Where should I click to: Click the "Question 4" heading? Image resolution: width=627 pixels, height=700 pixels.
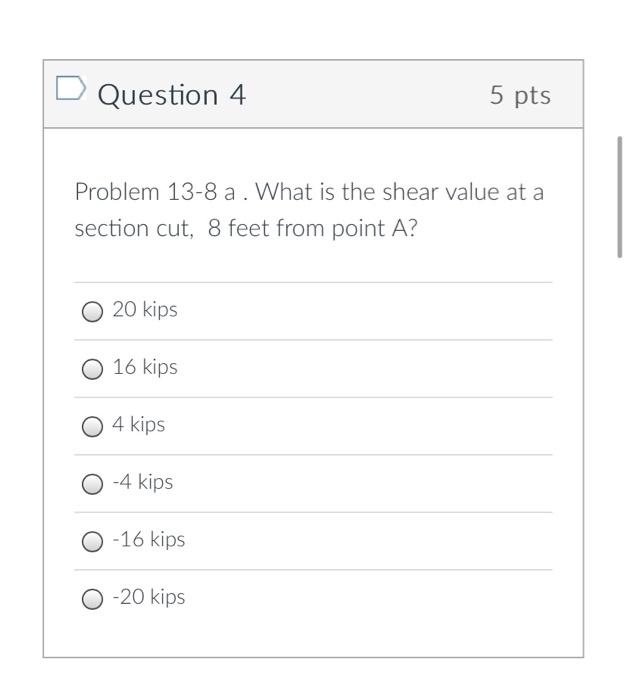(171, 95)
